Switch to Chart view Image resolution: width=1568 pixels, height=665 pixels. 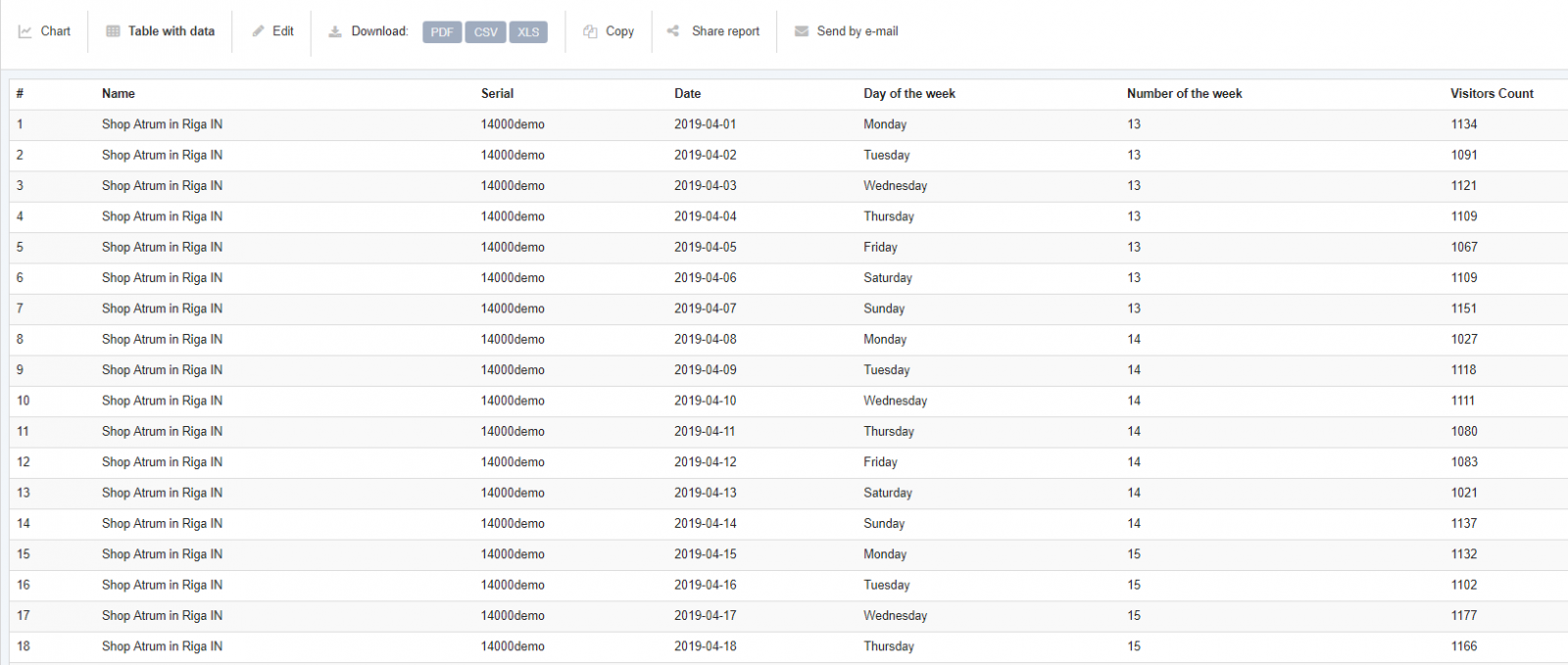(55, 31)
